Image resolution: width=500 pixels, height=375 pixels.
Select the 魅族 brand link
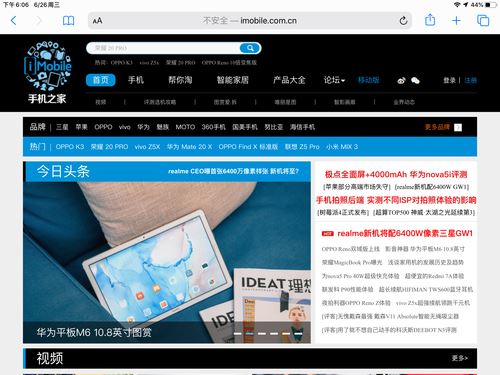(x=163, y=127)
